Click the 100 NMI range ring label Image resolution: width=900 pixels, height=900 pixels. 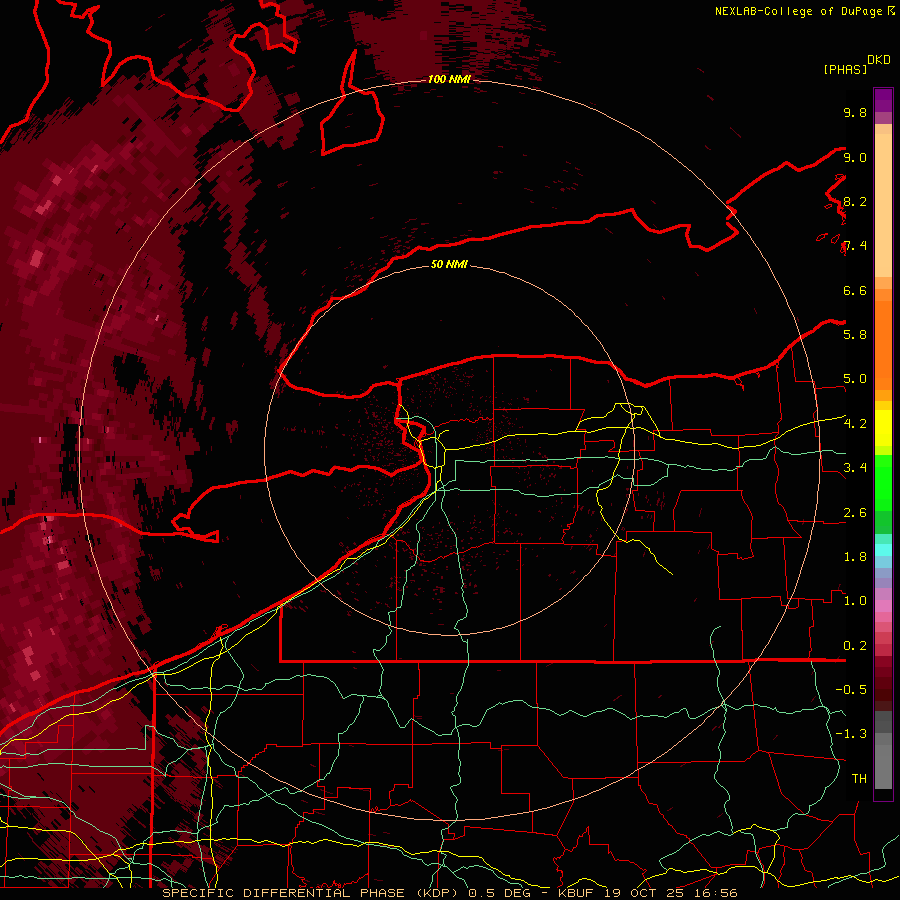point(449,79)
